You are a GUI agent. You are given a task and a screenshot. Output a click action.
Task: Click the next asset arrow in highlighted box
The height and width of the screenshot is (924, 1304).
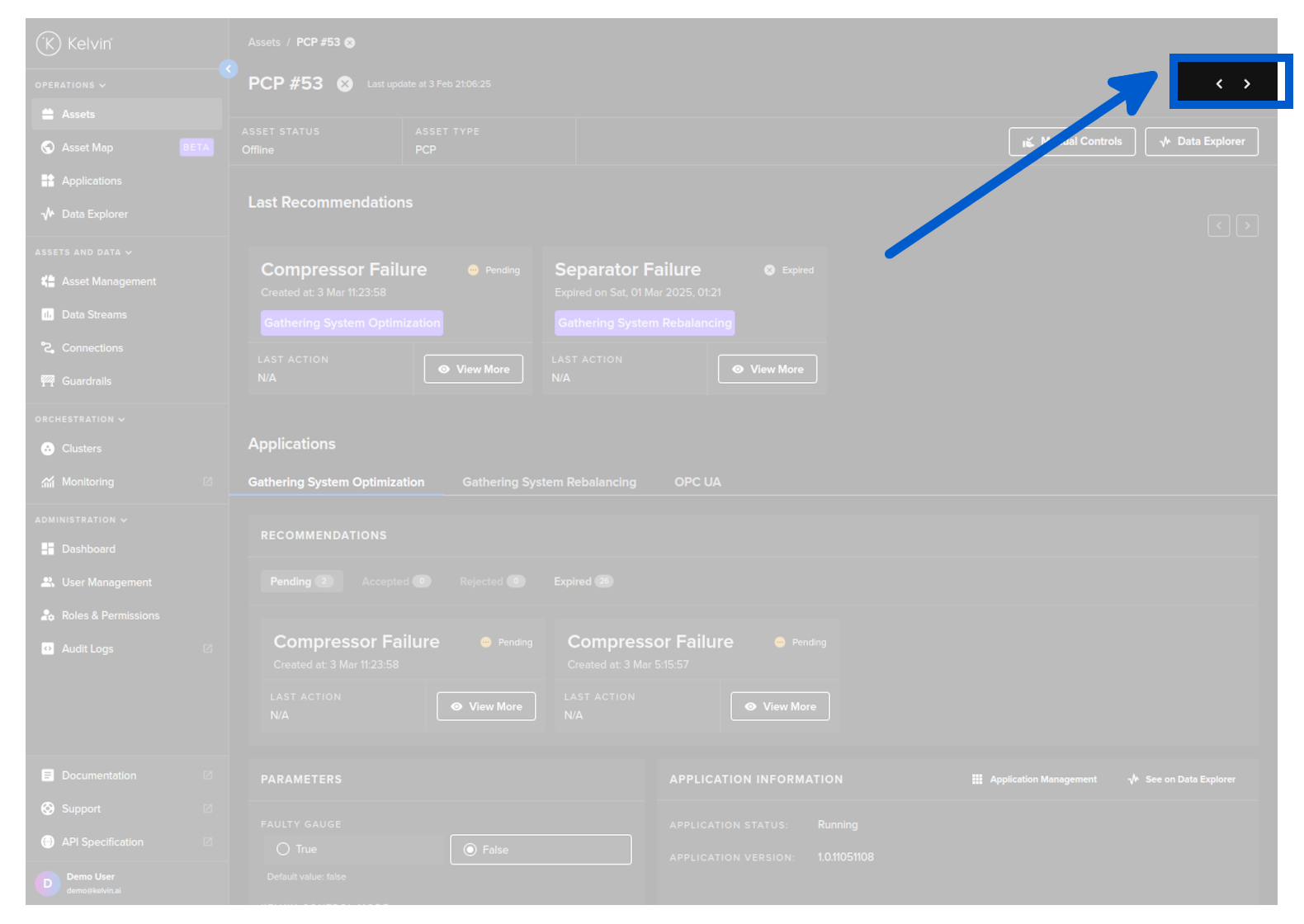coord(1246,83)
